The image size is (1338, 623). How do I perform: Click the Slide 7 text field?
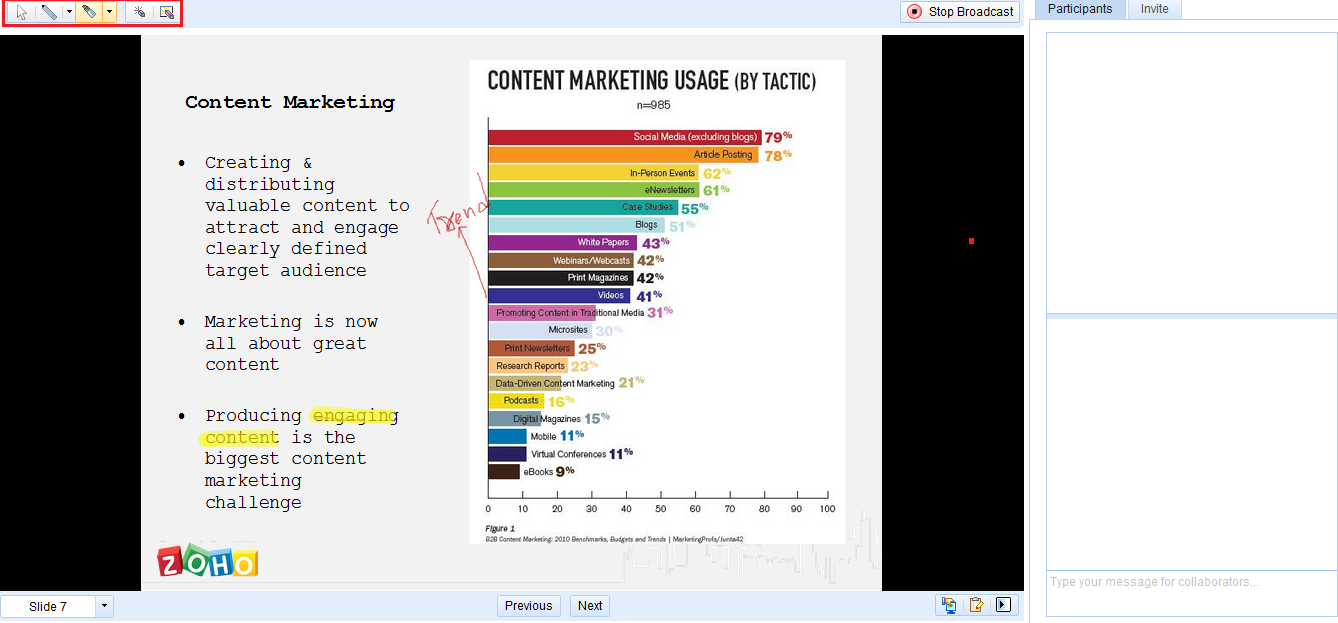(48, 606)
